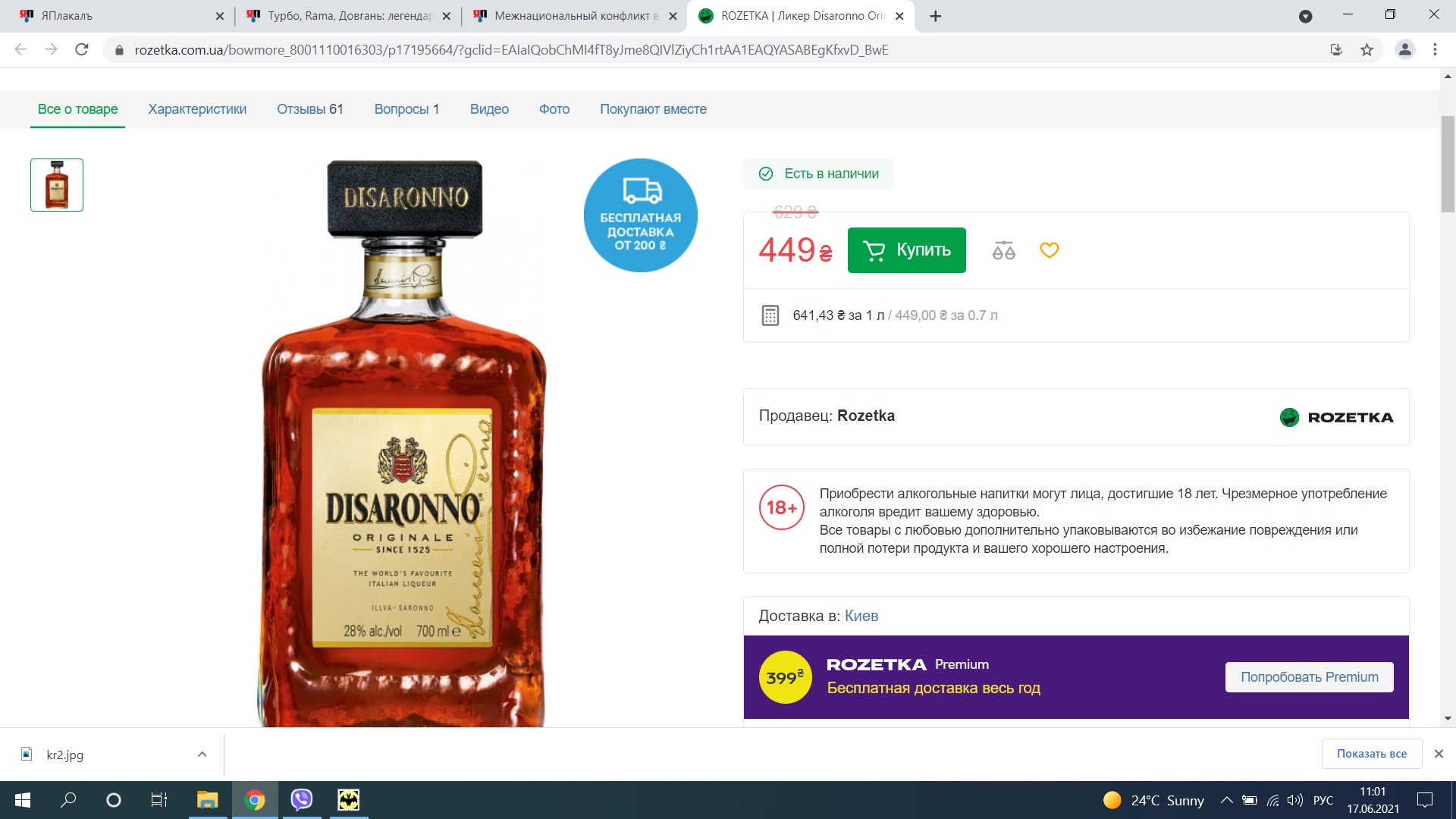Click the 449₴ price text
Screen dimensions: 1456x819
coord(795,250)
